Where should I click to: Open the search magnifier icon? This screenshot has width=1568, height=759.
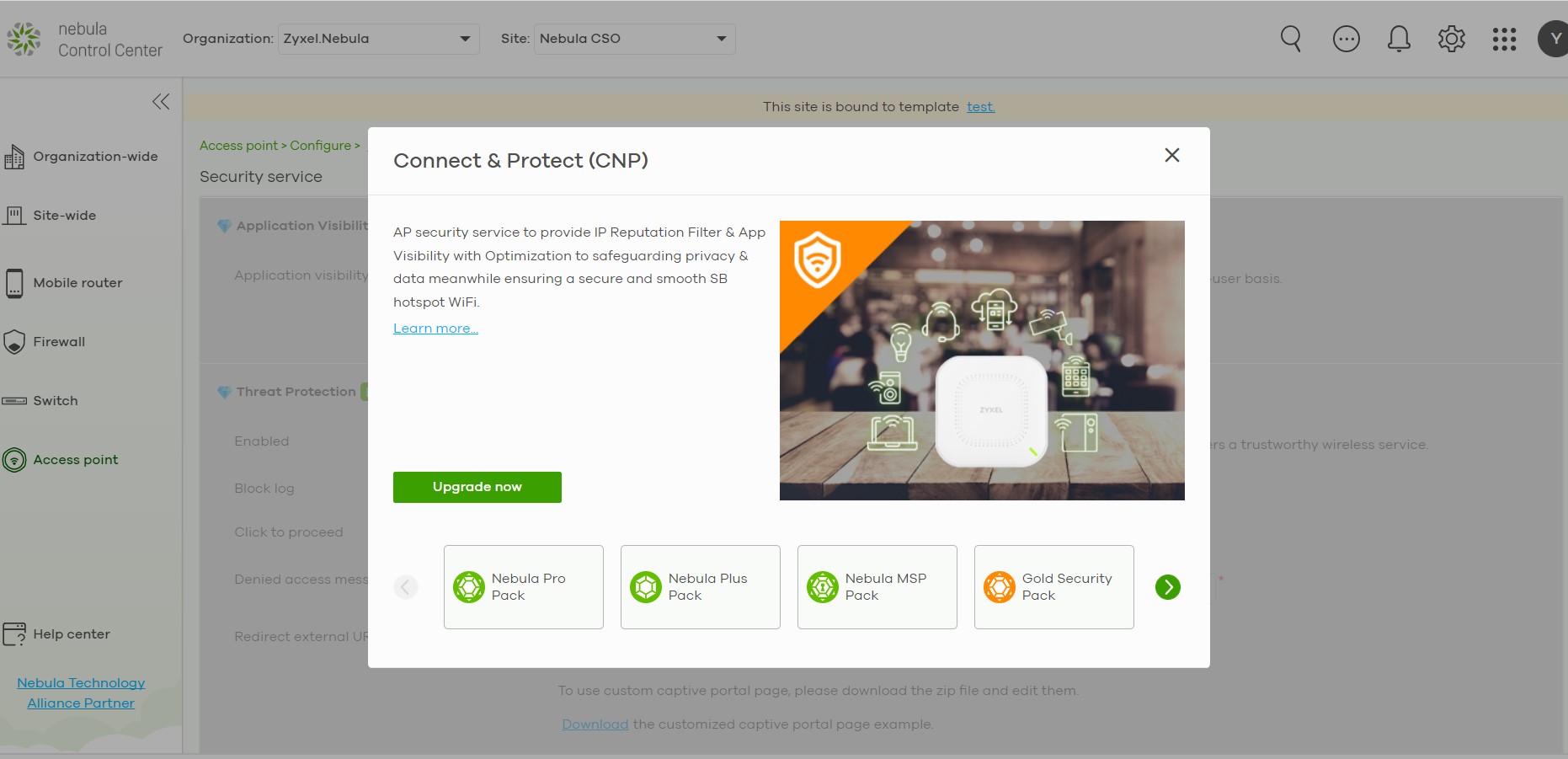(1290, 39)
